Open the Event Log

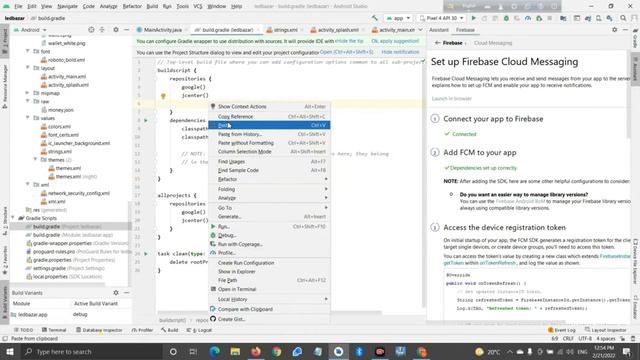[562, 330]
